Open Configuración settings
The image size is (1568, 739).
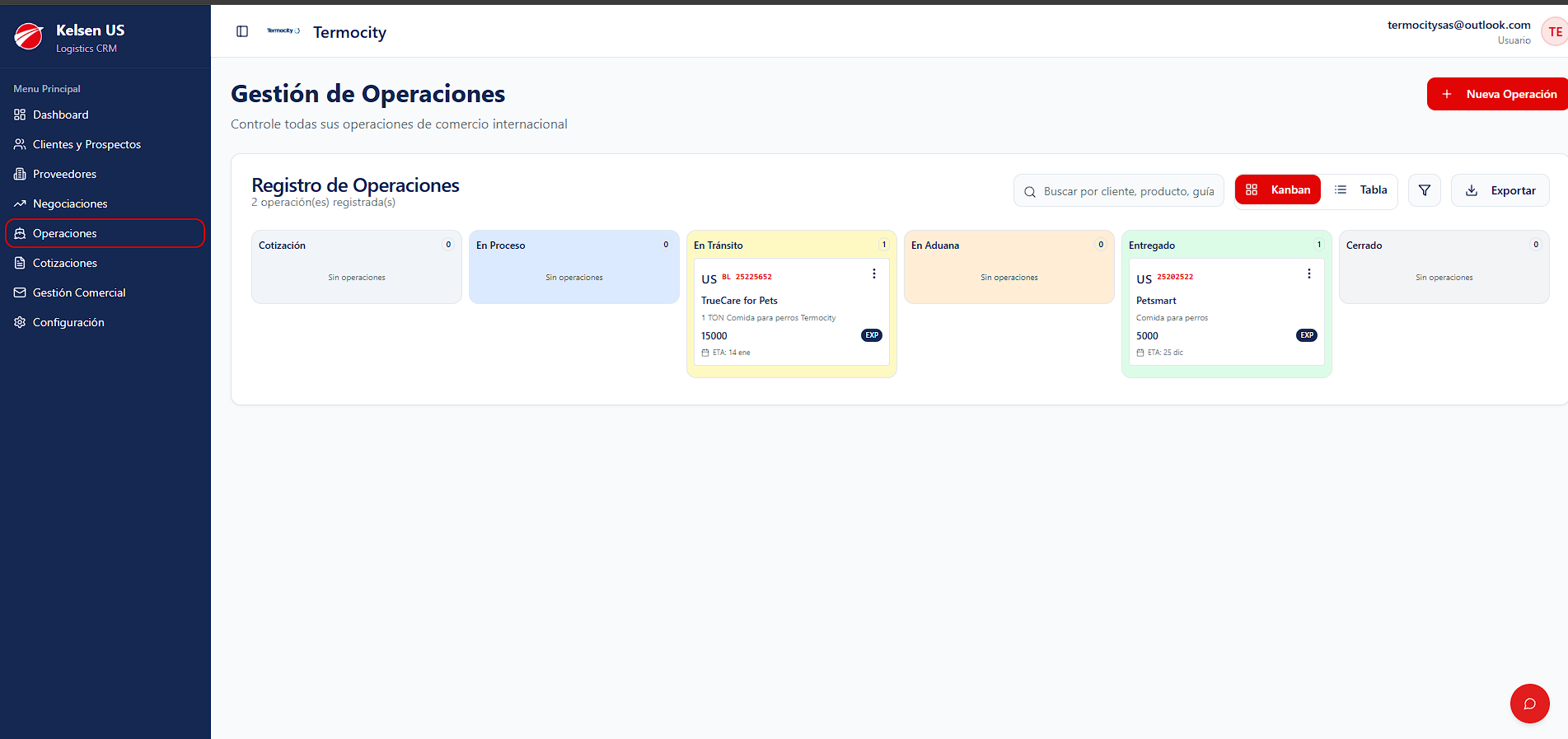click(x=105, y=322)
